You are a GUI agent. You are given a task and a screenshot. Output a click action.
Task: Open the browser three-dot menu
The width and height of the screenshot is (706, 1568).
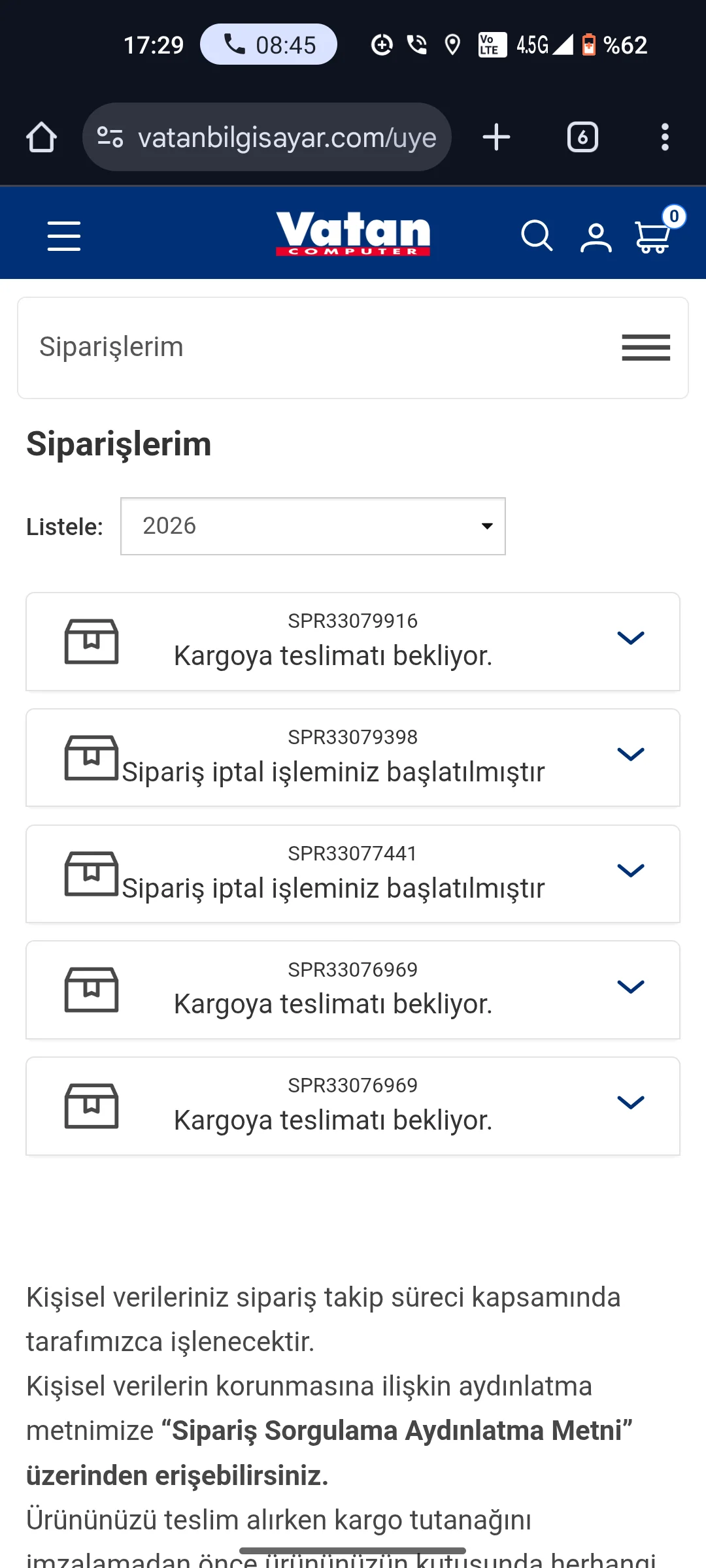(x=665, y=137)
